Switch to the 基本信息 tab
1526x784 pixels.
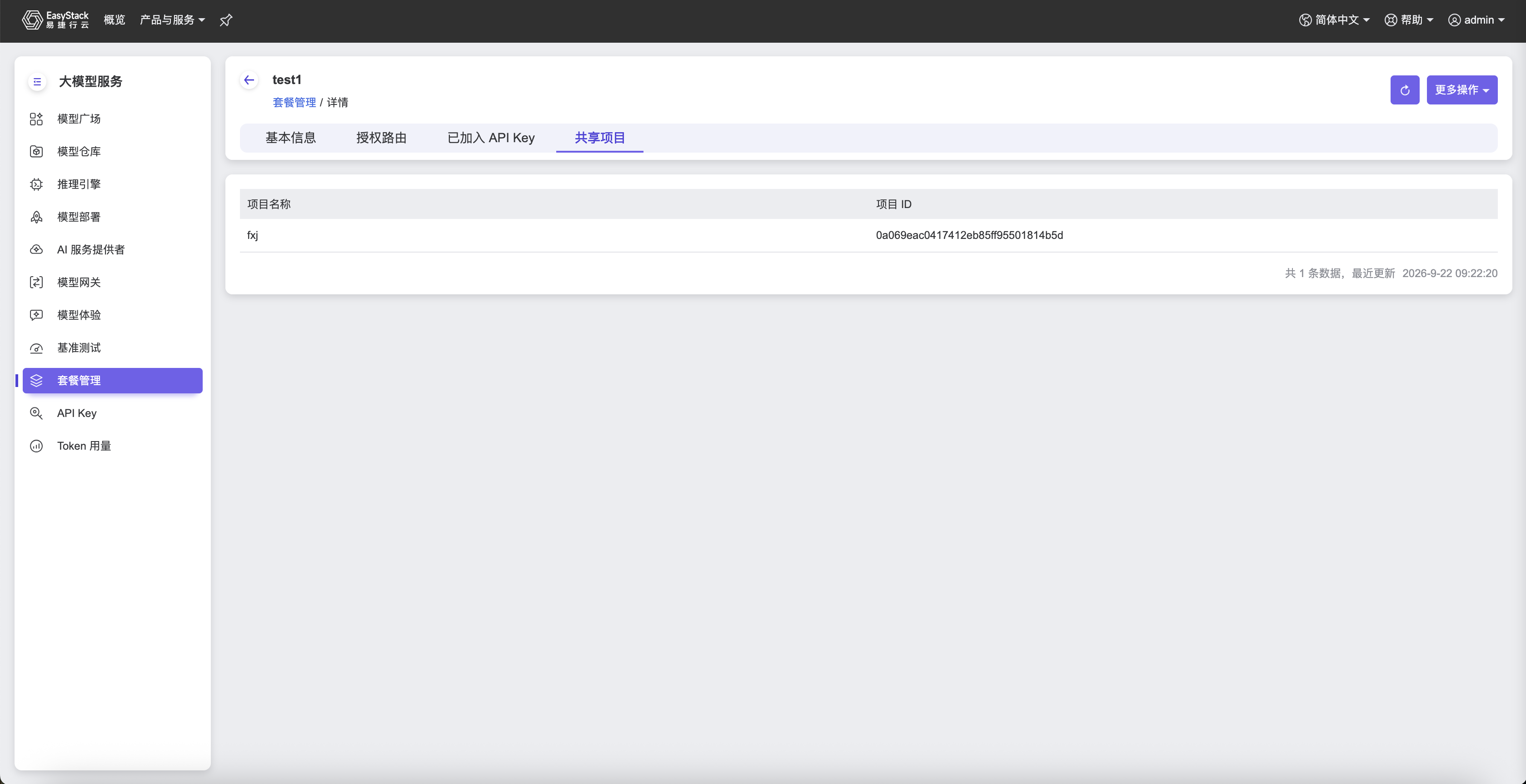coord(290,138)
